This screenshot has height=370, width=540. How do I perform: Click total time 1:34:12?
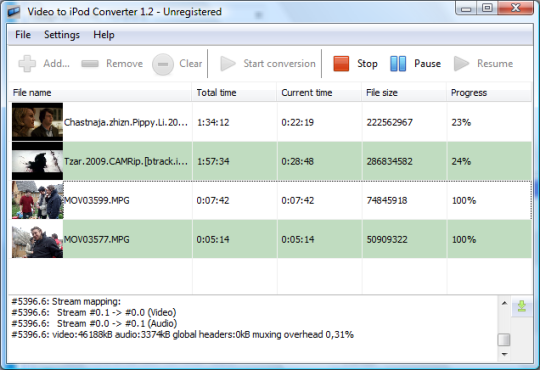(213, 123)
